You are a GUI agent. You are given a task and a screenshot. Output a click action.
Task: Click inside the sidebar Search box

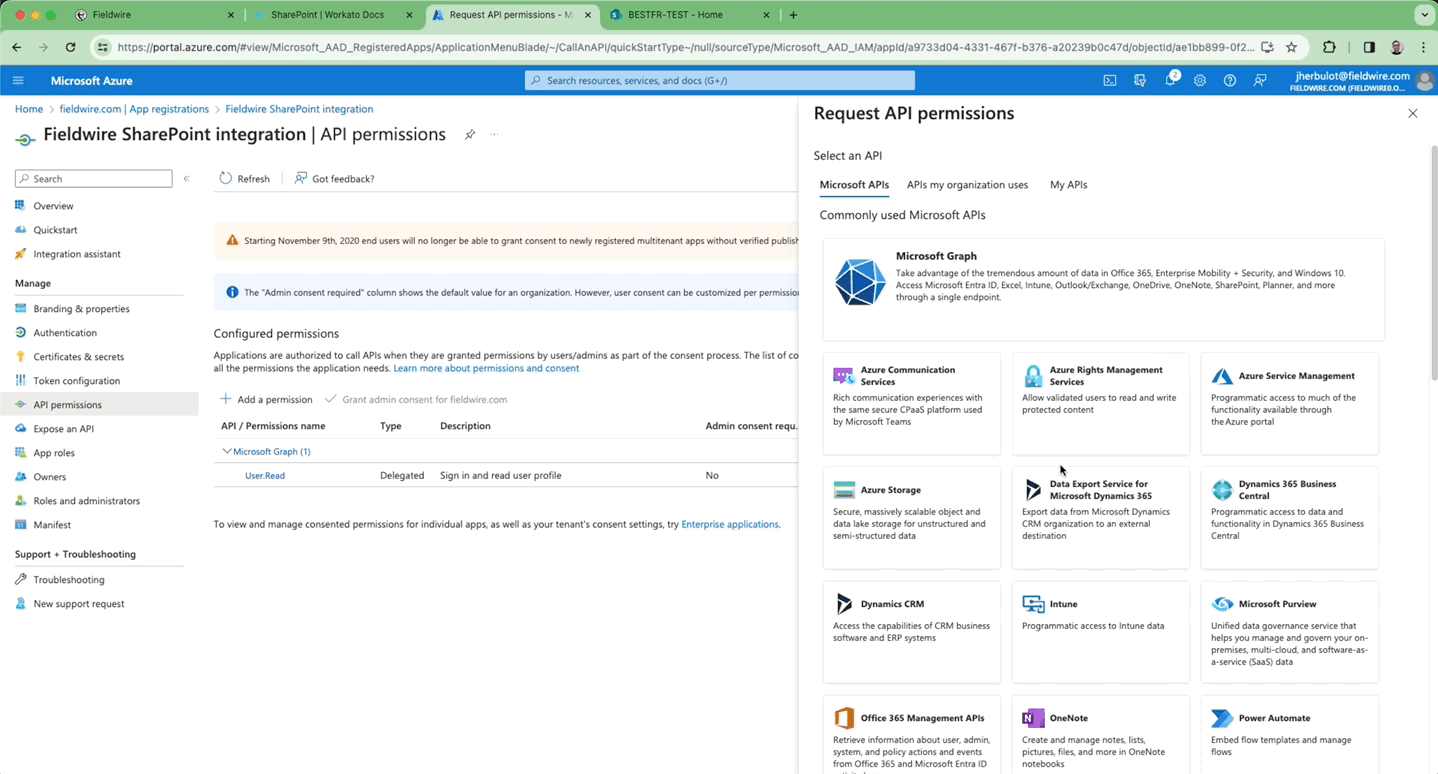point(93,178)
